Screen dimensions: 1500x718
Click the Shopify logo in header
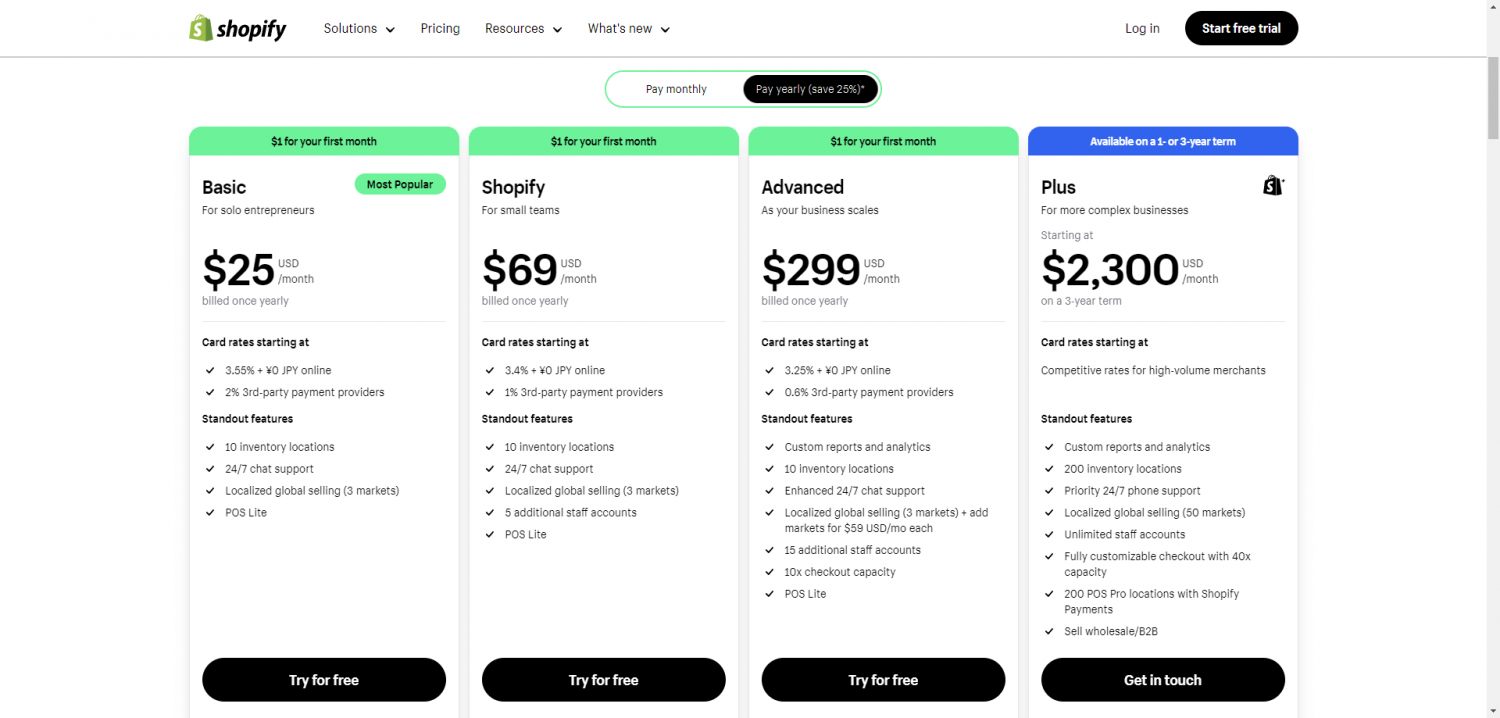pyautogui.click(x=238, y=28)
